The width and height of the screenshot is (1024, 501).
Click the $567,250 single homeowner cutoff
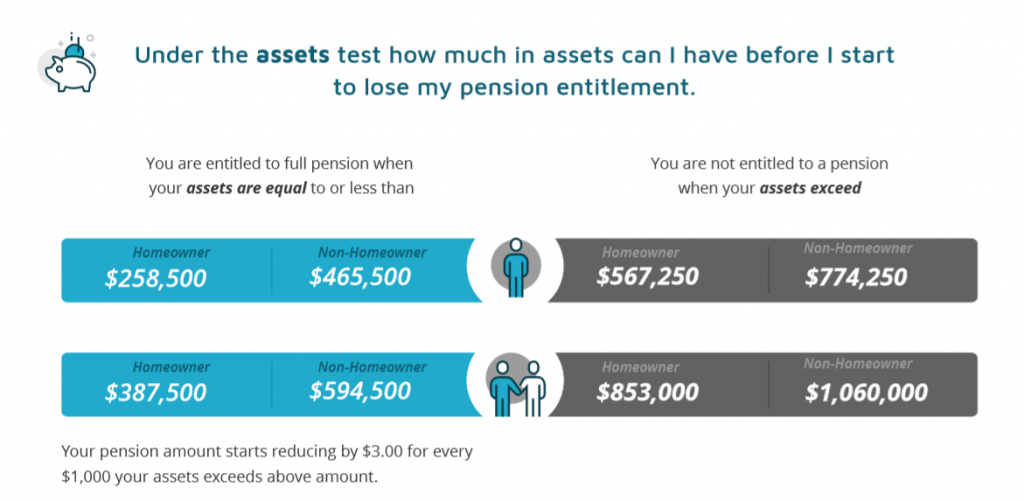647,276
